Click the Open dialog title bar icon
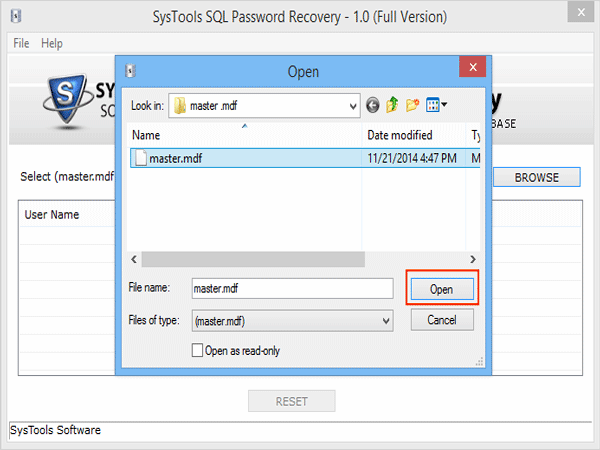 [130, 71]
